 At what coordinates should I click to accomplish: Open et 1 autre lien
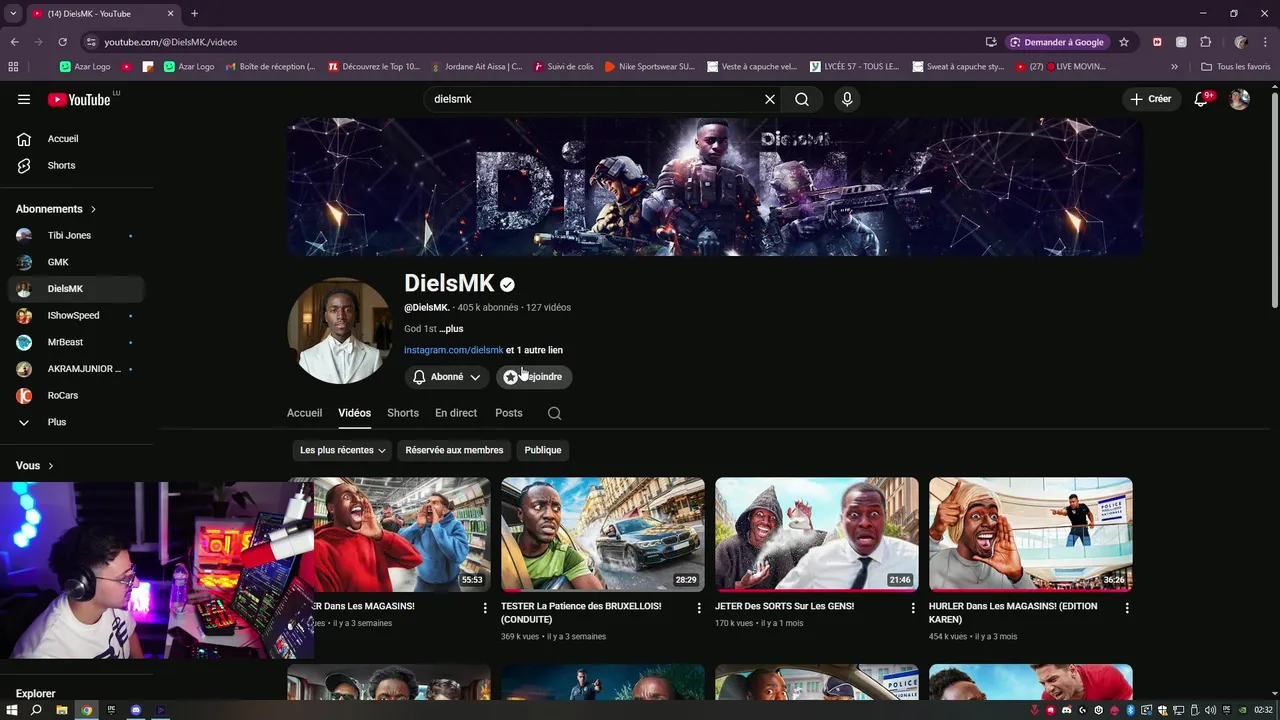(x=534, y=350)
